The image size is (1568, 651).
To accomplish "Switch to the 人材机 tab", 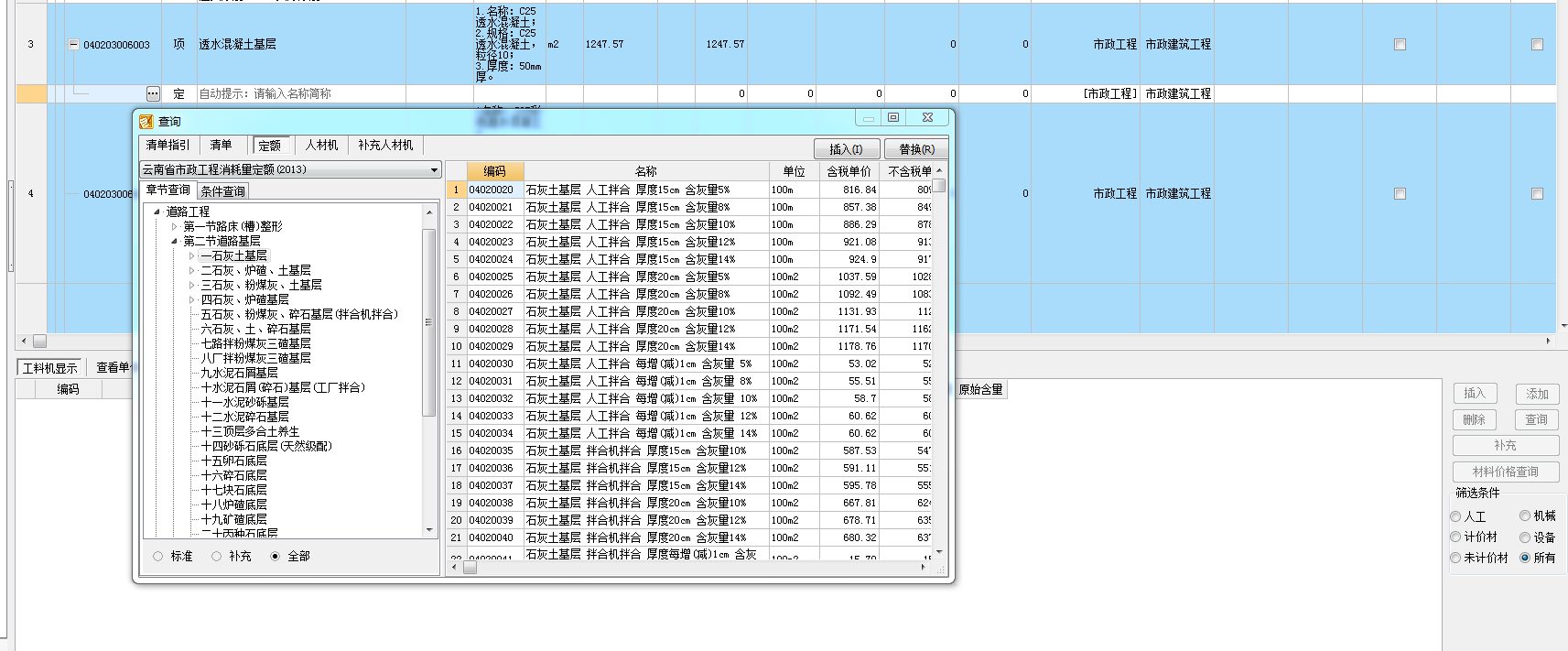I will click(322, 145).
